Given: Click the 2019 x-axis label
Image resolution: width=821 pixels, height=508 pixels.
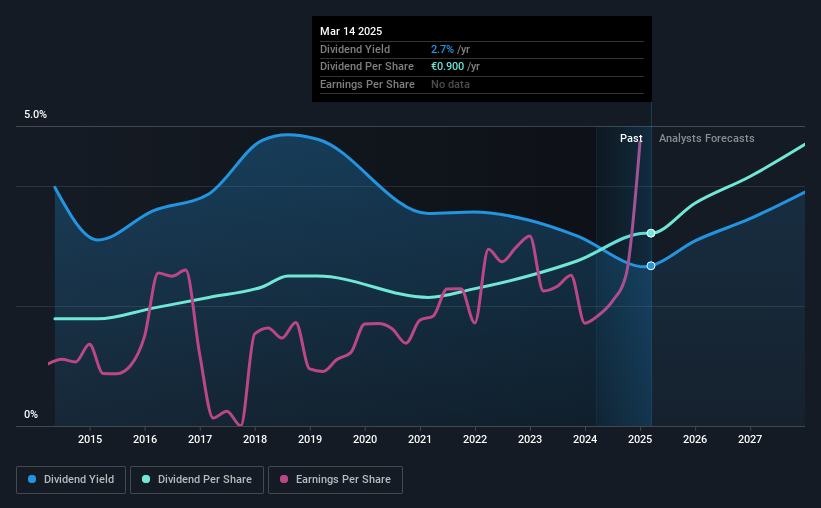Looking at the screenshot, I should pyautogui.click(x=310, y=439).
